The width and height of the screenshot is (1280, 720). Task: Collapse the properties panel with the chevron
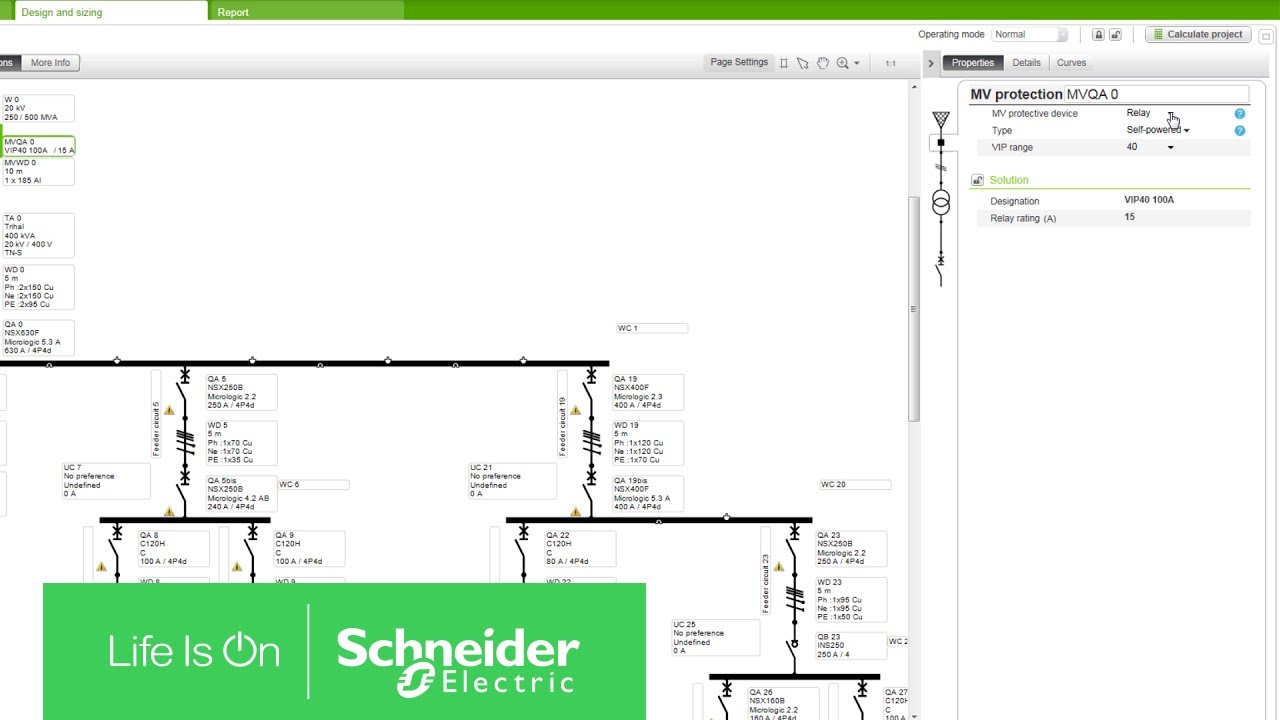click(930, 63)
